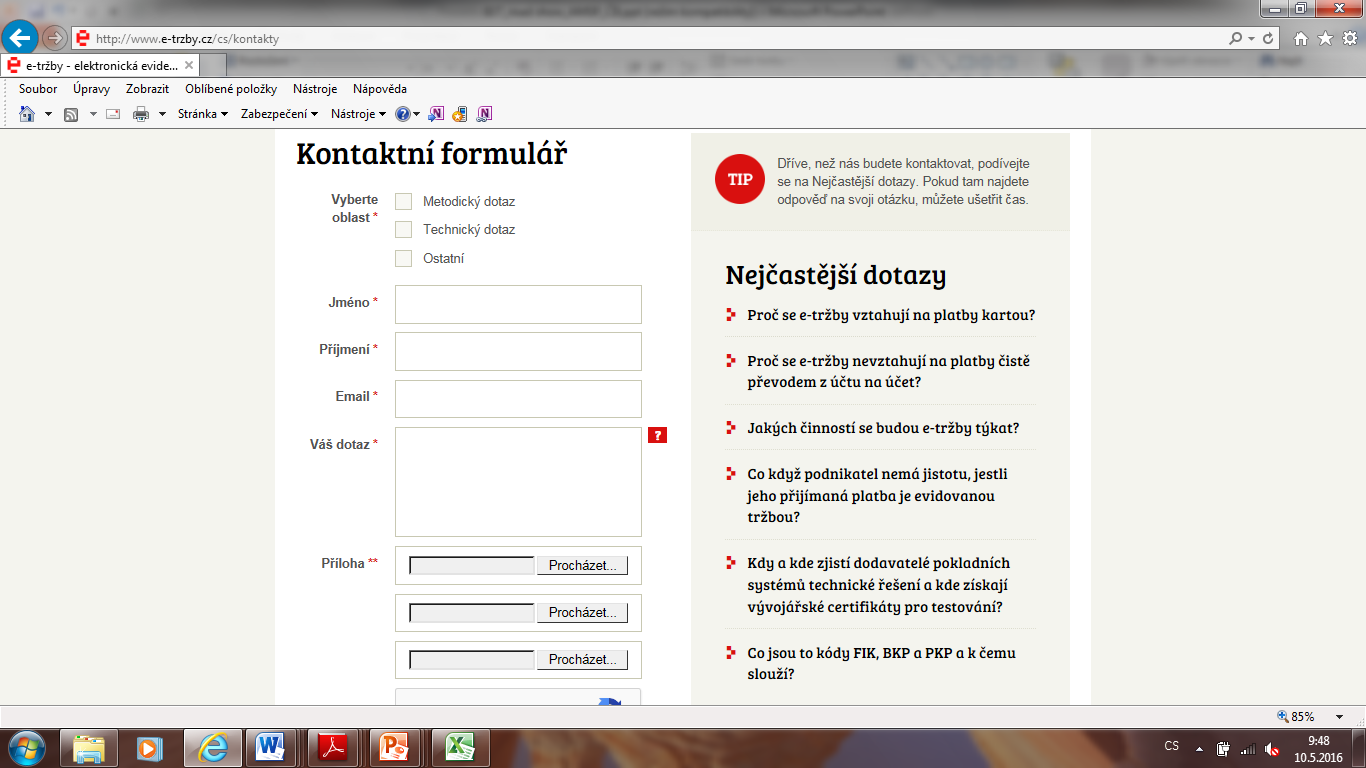Show hidden tray icons arrow
Screen dimensions: 1366x768
[x=1198, y=748]
